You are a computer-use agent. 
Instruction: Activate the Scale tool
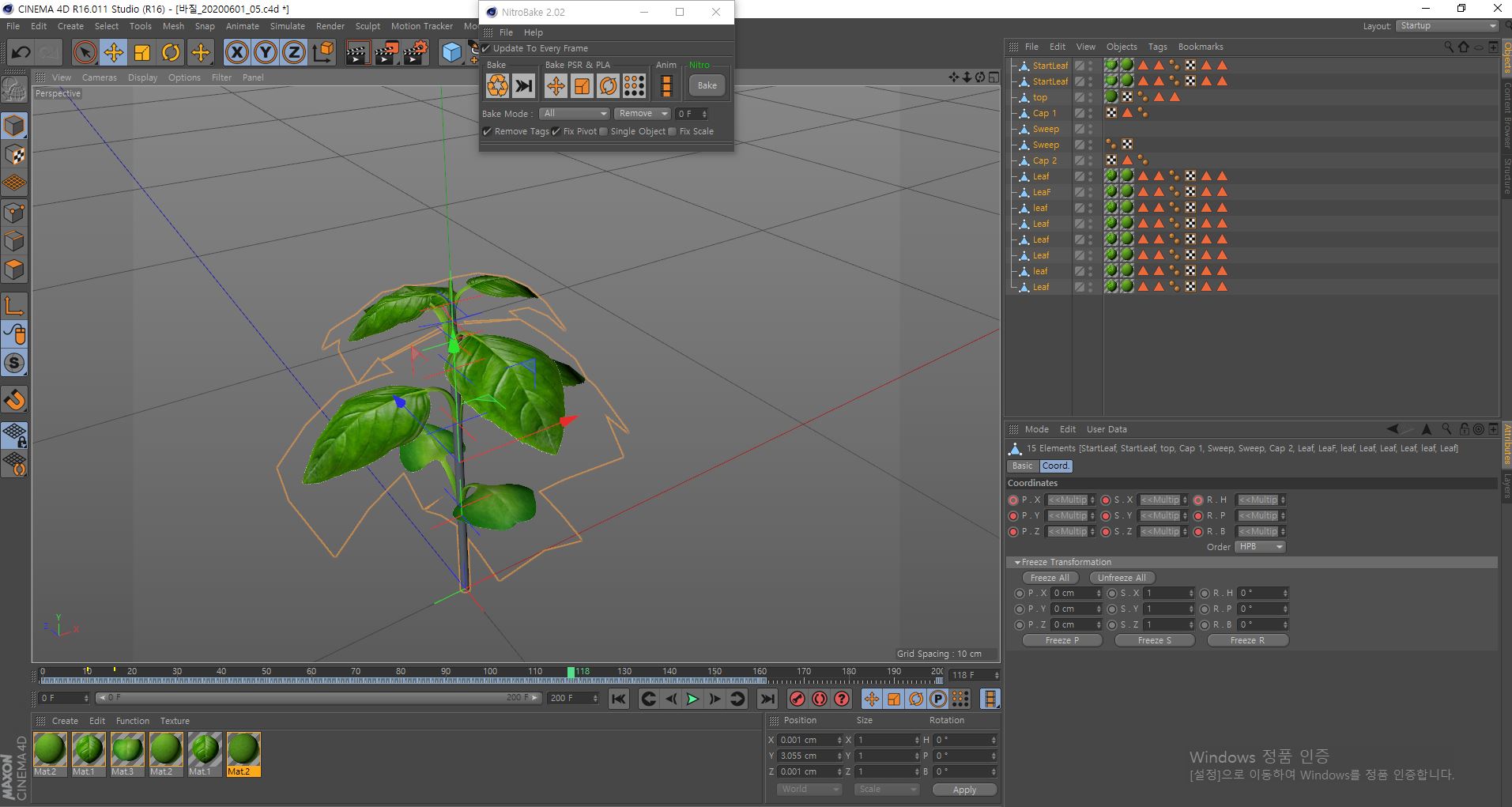142,53
